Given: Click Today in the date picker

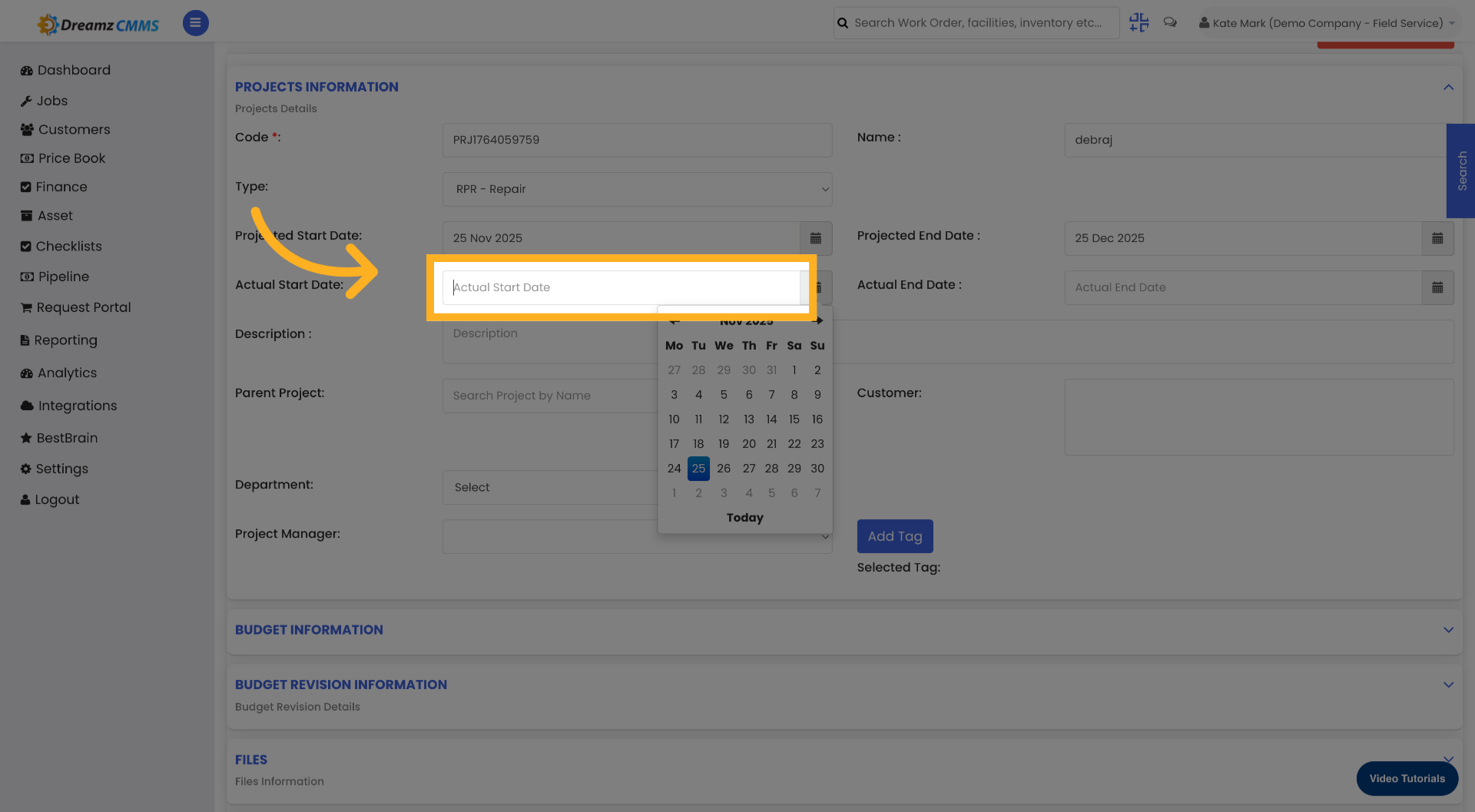Looking at the screenshot, I should coord(745,518).
